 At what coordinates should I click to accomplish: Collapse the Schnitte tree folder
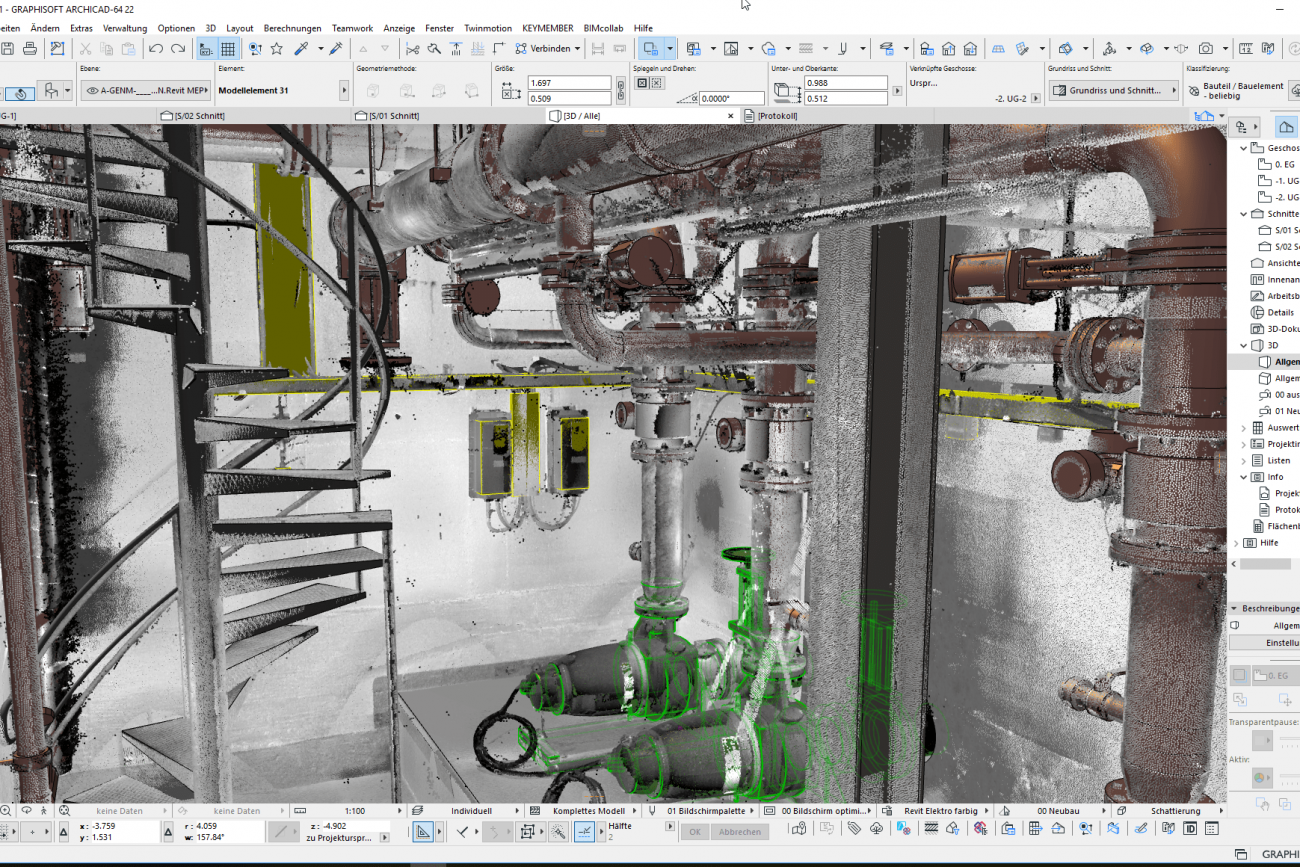click(1244, 214)
